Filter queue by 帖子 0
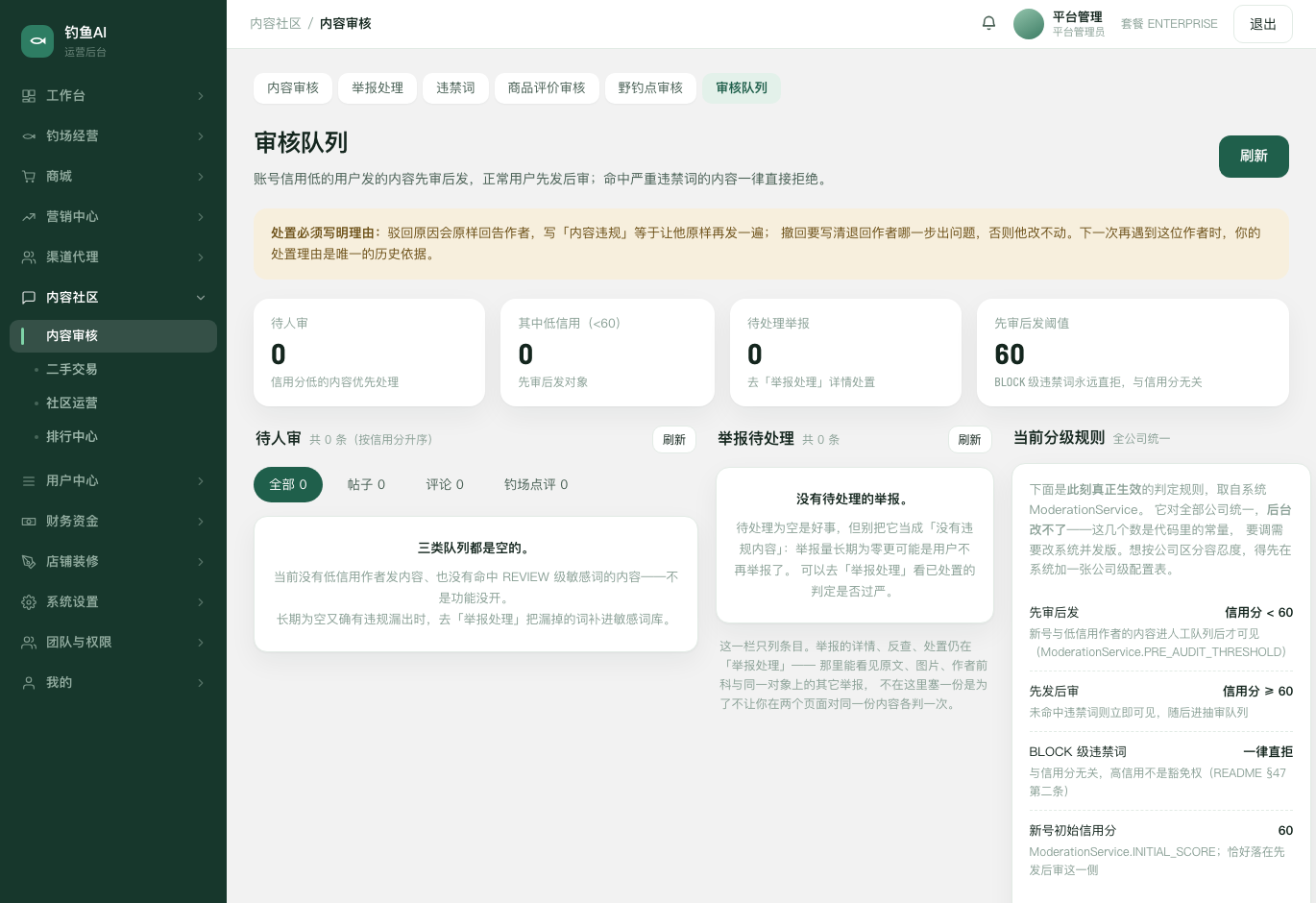The image size is (1316, 903). pos(366,485)
